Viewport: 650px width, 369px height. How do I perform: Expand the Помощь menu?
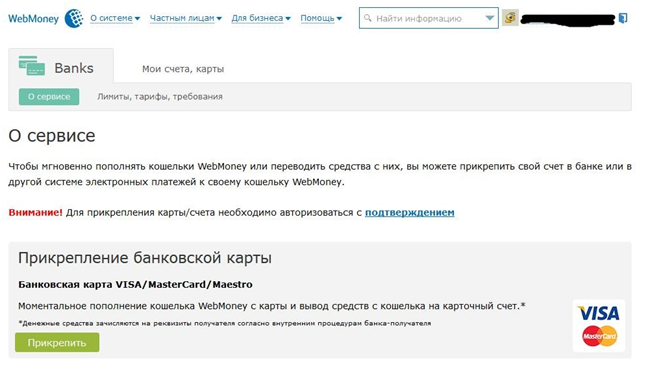(x=321, y=18)
